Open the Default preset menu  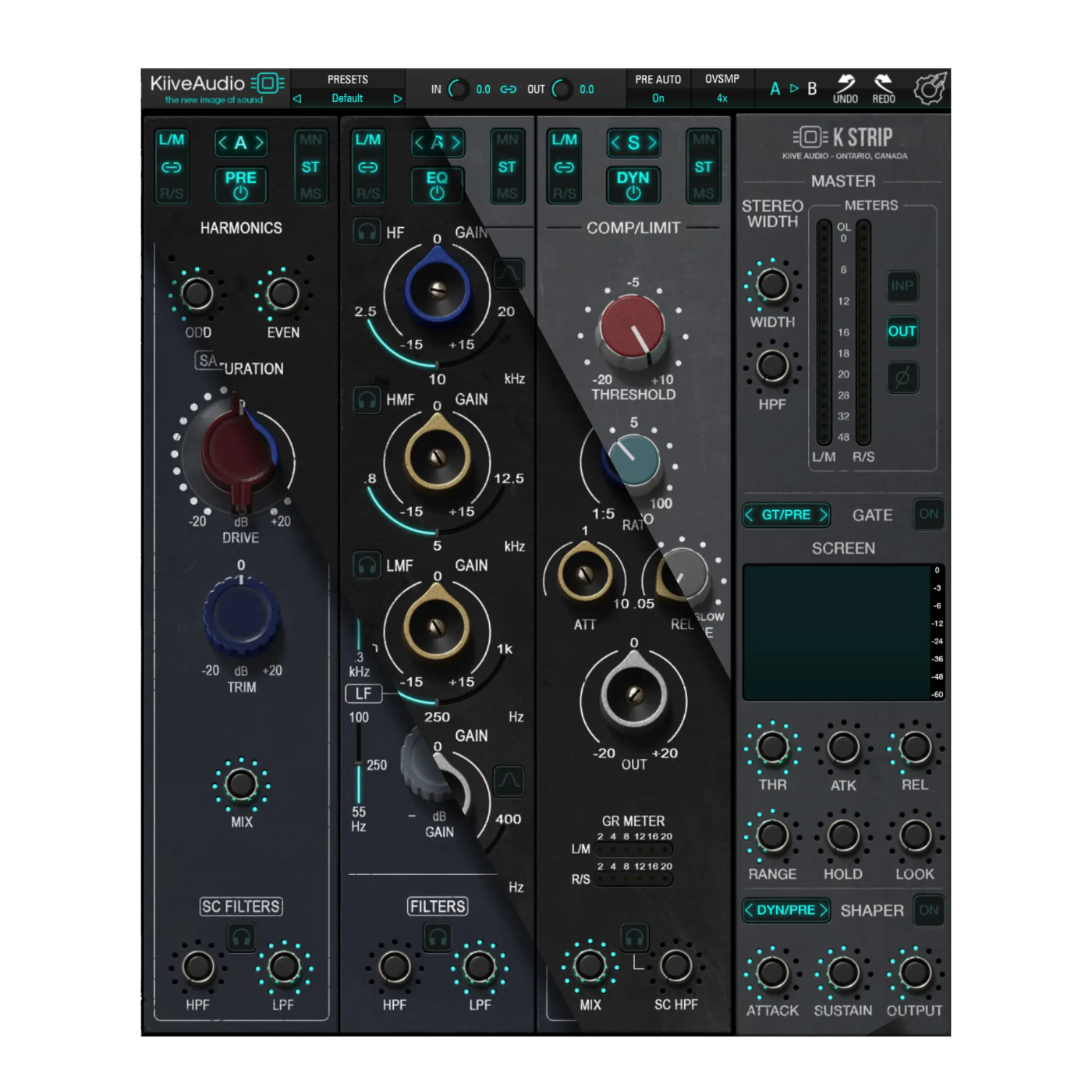point(347,99)
